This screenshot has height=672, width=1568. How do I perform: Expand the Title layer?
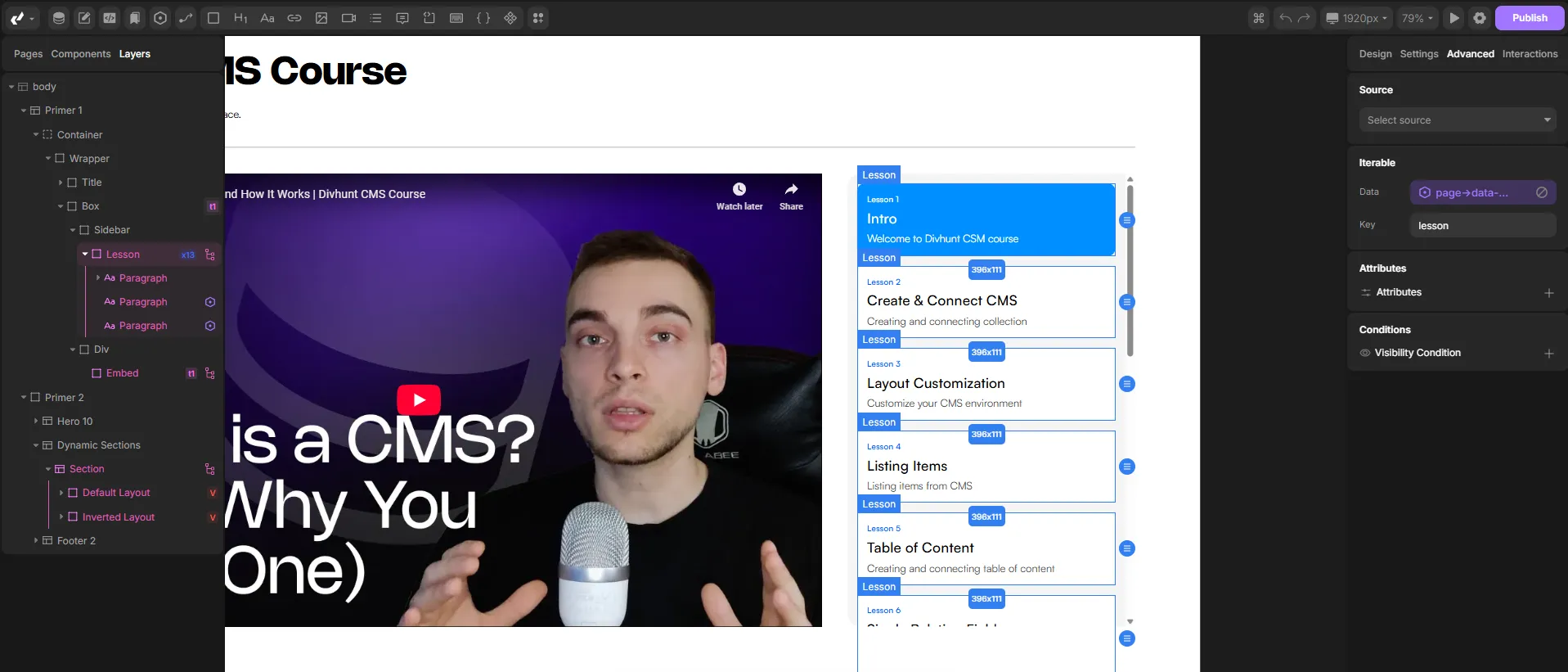click(61, 183)
